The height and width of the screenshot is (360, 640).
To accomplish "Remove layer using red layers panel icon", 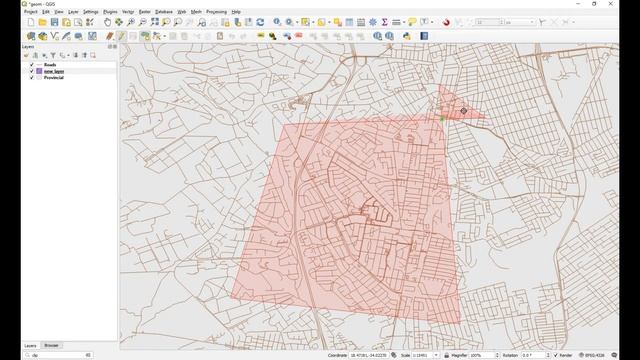I will click(93, 55).
